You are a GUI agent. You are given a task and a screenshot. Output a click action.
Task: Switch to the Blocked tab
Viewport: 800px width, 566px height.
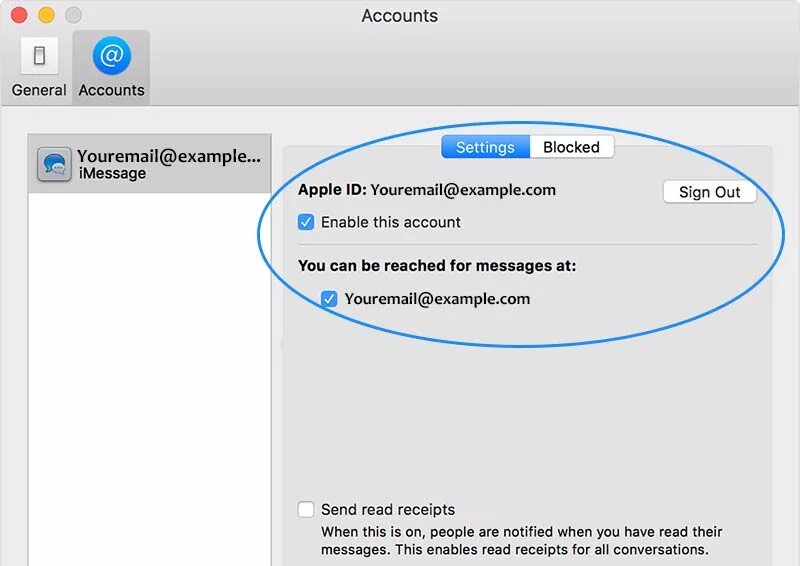(571, 147)
